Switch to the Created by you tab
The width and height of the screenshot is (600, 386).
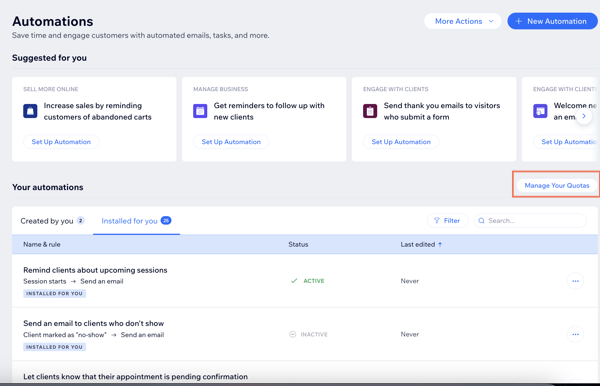pos(52,221)
